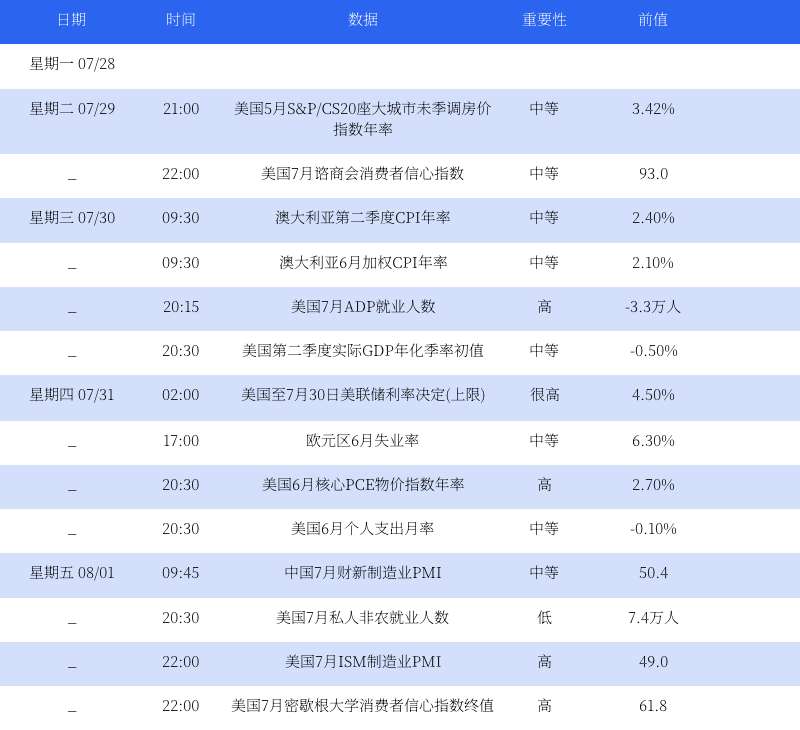The height and width of the screenshot is (730, 800).
Task: Select the 星期一 07/28 date cell
Action: coord(72,64)
